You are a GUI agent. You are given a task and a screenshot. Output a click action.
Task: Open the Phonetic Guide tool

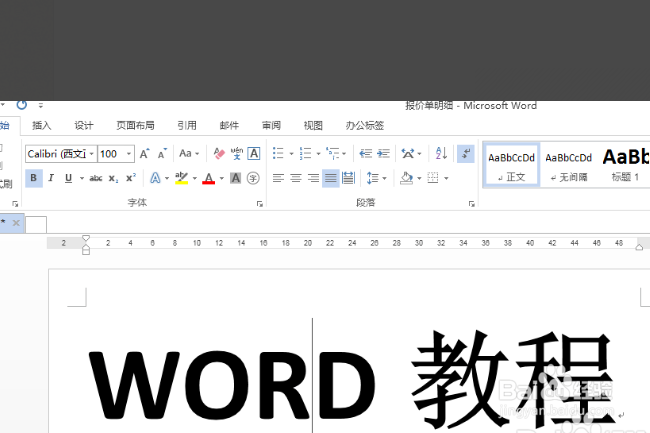point(237,154)
